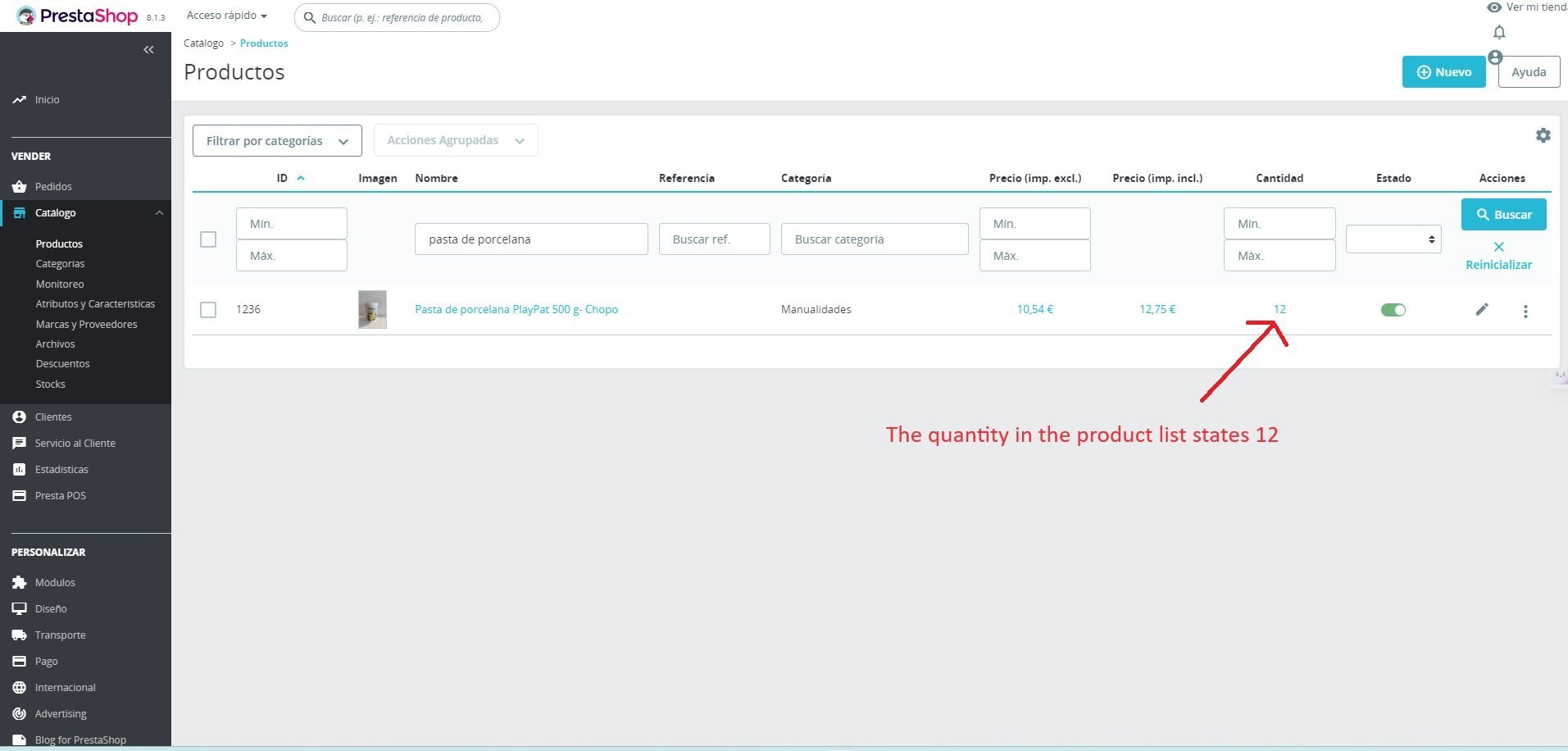Open Acceso rápido dropdown

[227, 16]
